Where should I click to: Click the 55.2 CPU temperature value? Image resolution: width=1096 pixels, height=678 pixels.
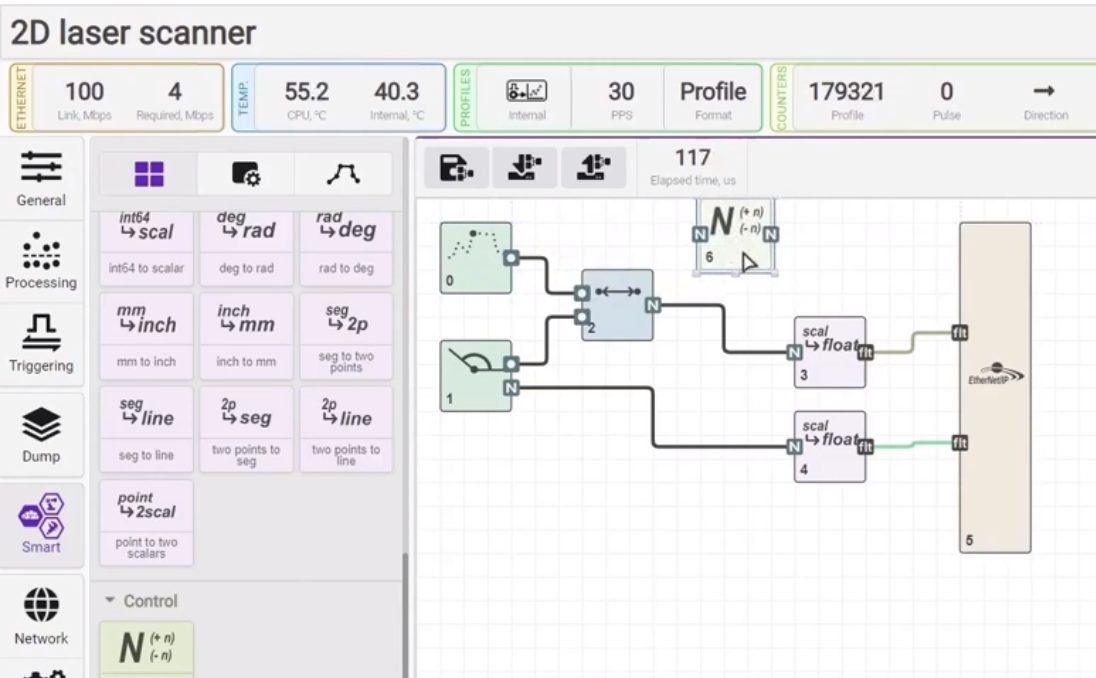[306, 92]
